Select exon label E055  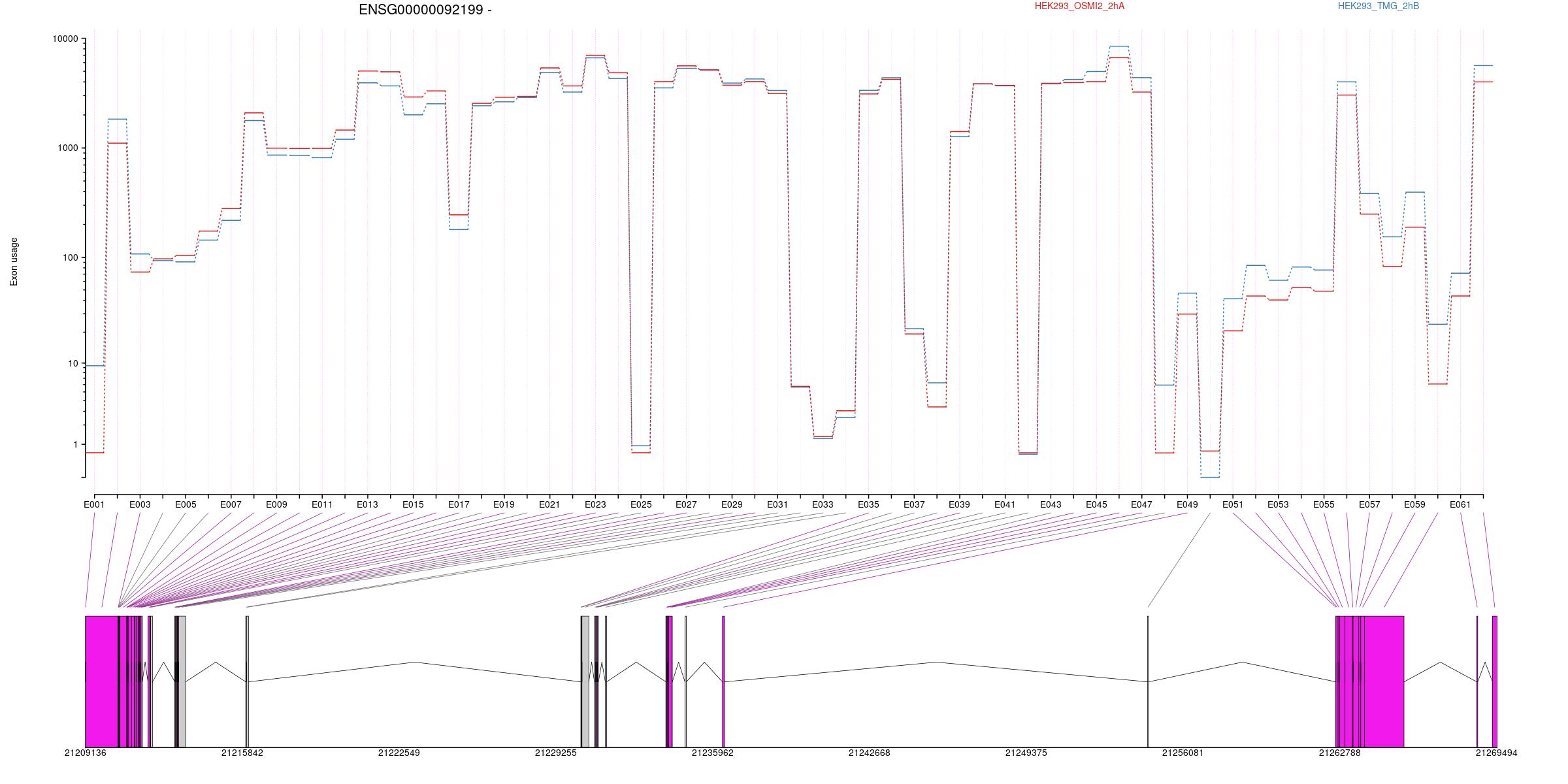click(x=1324, y=504)
